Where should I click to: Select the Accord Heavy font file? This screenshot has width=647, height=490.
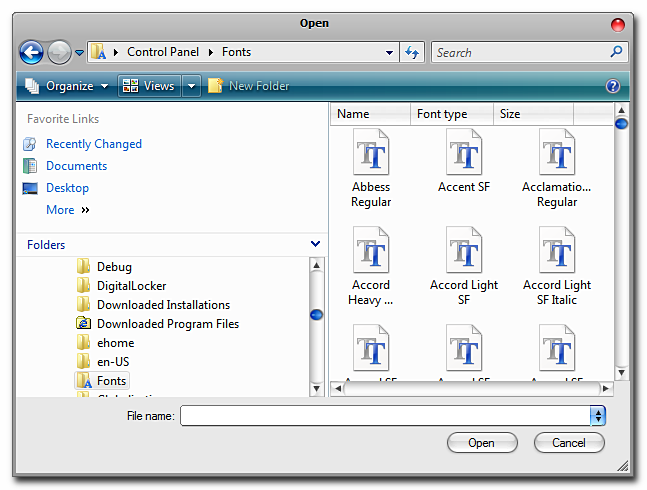pyautogui.click(x=371, y=266)
